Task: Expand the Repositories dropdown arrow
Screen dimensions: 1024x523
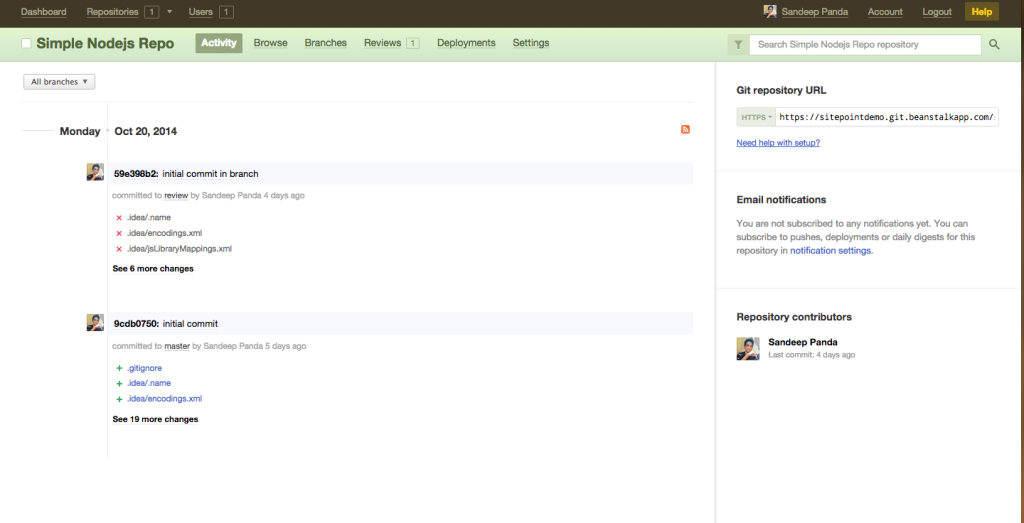Action: click(x=169, y=12)
